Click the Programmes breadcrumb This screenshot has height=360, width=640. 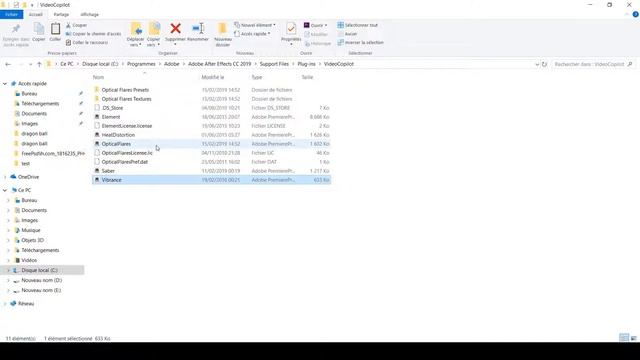click(141, 64)
